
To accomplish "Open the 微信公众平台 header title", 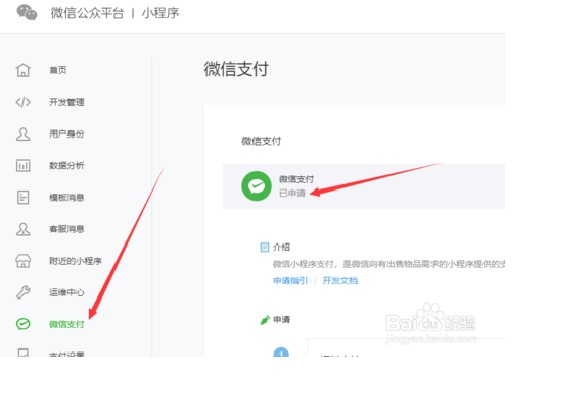I will point(87,13).
